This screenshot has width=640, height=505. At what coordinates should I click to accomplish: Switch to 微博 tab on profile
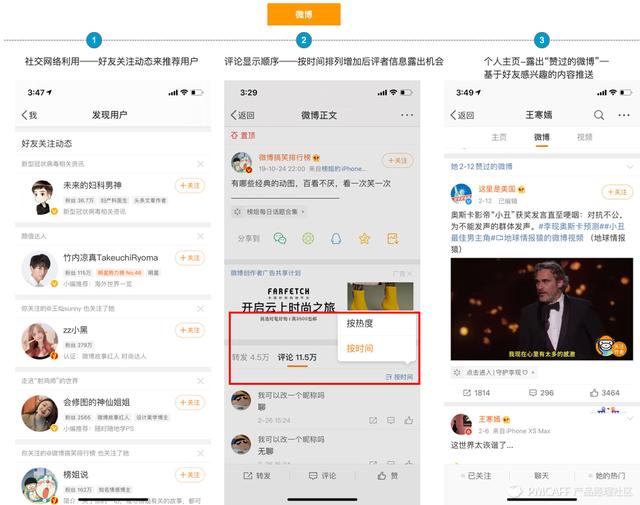pyautogui.click(x=542, y=137)
